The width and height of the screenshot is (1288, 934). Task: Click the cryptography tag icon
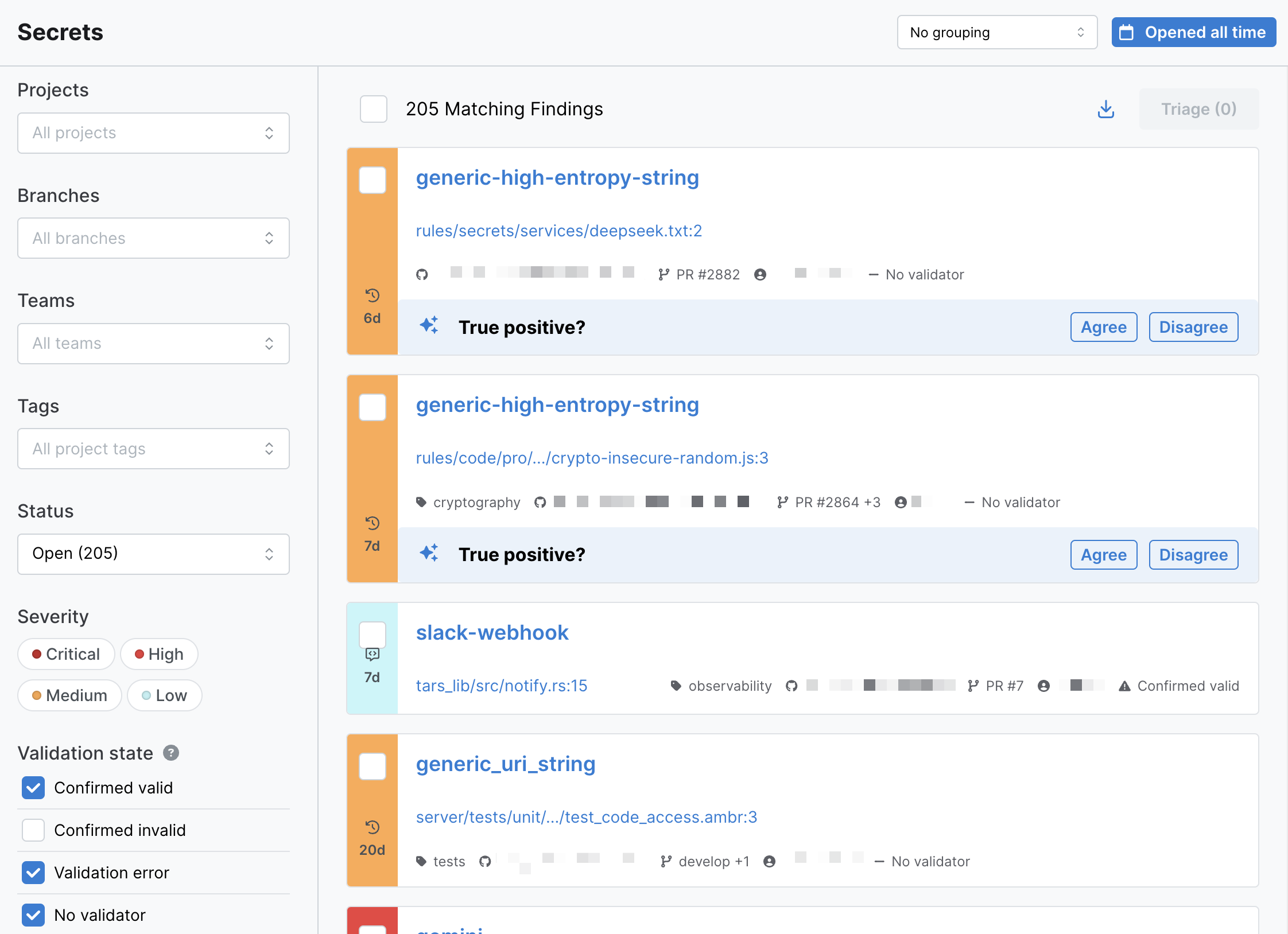(x=421, y=502)
